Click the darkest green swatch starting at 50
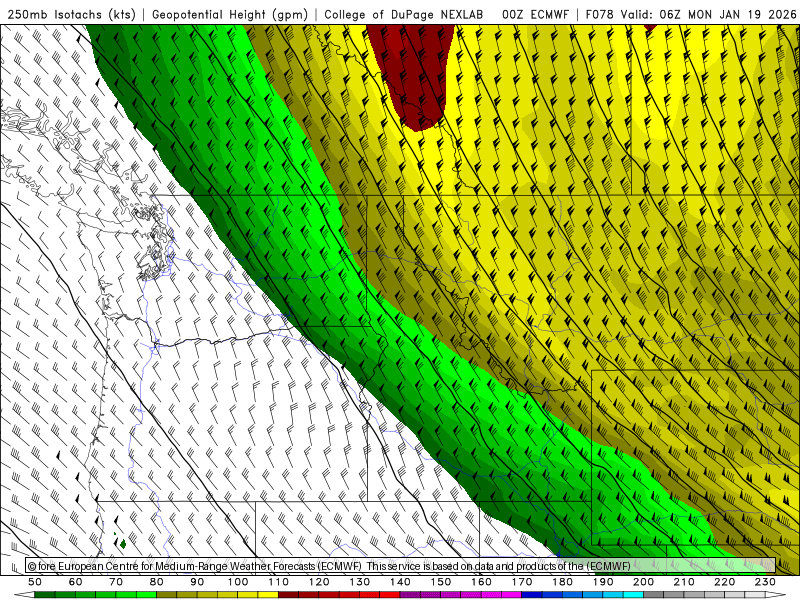Viewport: 800px width, 600px height. [x=45, y=595]
